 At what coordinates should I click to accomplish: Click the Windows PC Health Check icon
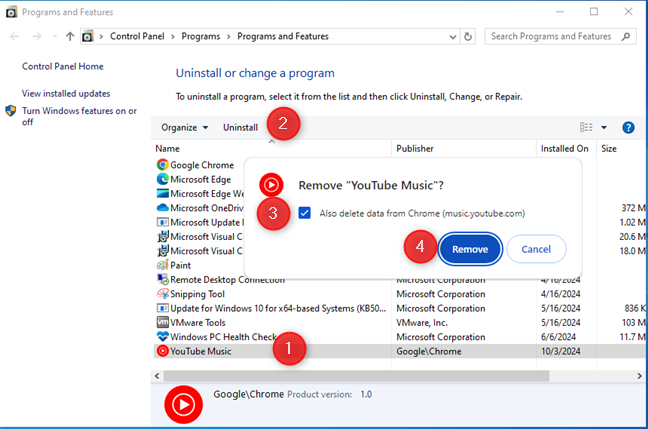(x=162, y=336)
